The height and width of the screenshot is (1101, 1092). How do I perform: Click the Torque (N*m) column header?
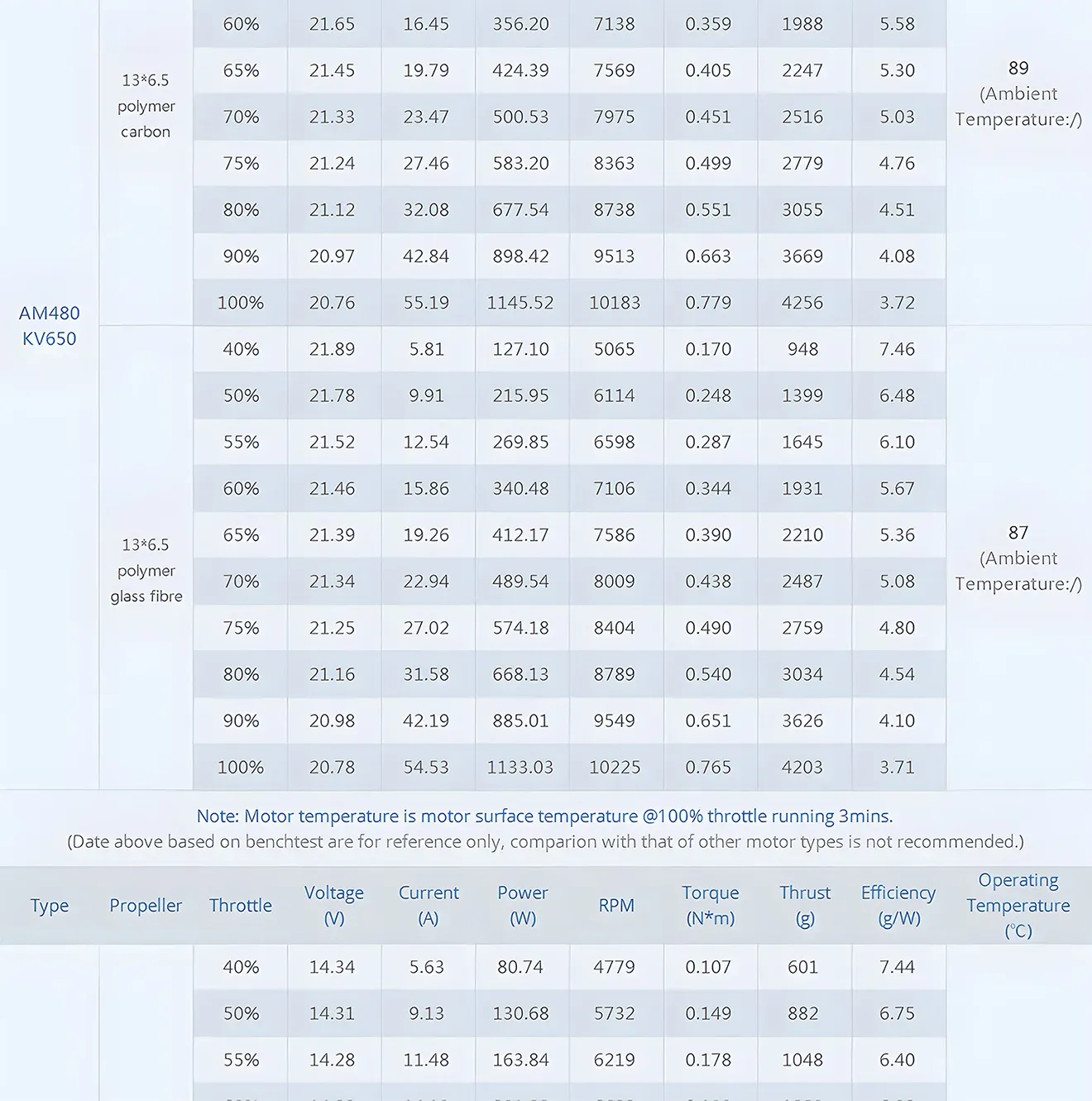[x=710, y=906]
